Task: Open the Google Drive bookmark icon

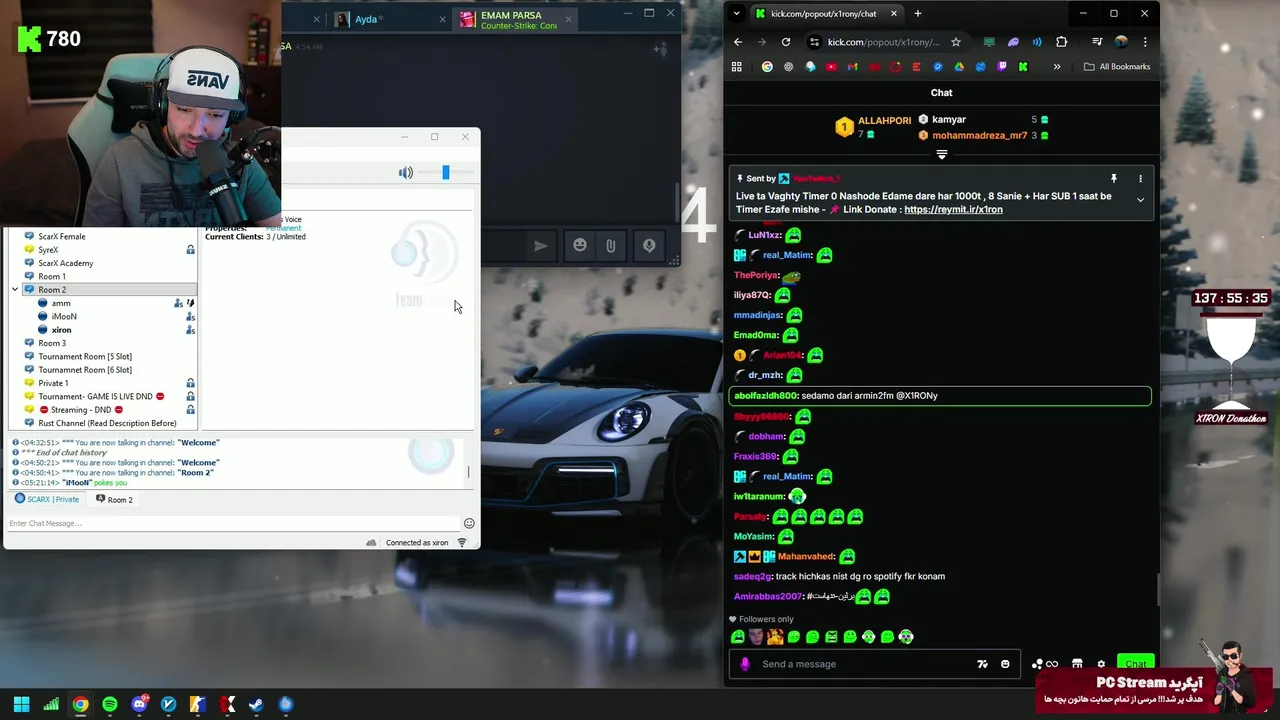Action: (x=959, y=67)
